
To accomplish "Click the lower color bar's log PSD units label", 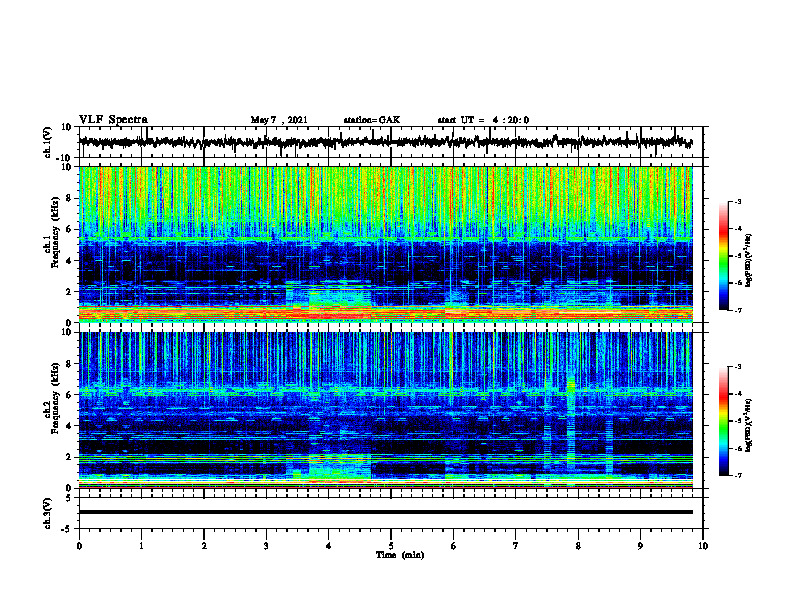I will point(749,425).
